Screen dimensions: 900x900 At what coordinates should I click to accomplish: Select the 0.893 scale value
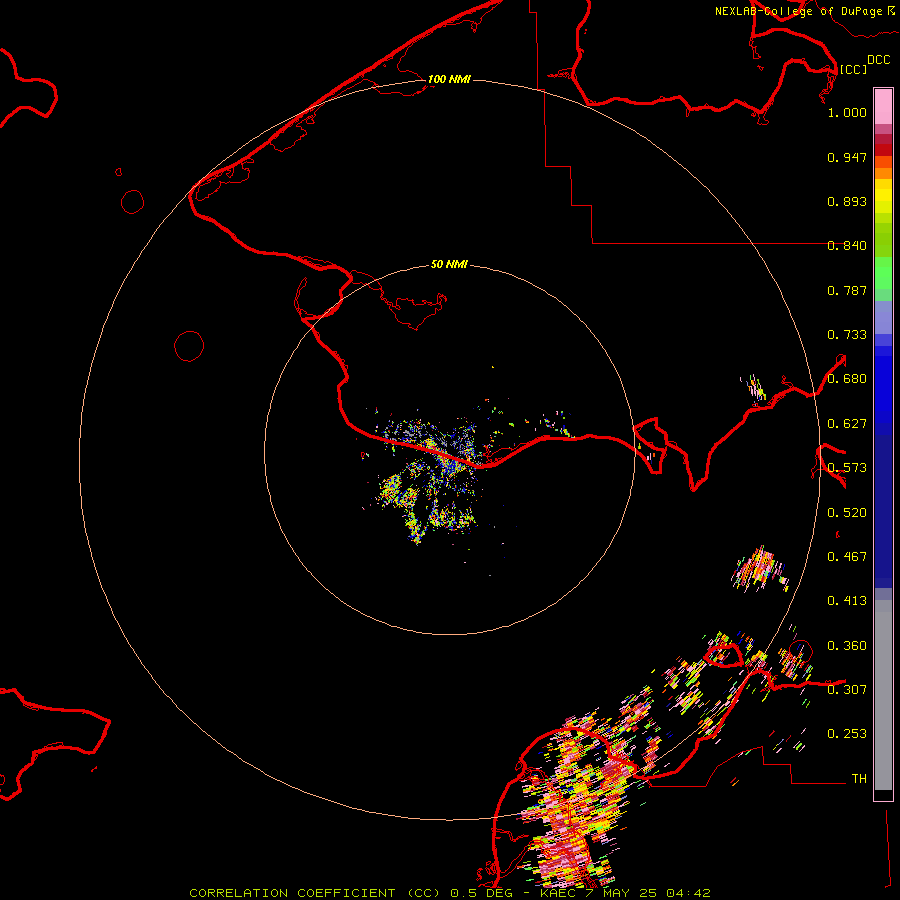(x=847, y=201)
